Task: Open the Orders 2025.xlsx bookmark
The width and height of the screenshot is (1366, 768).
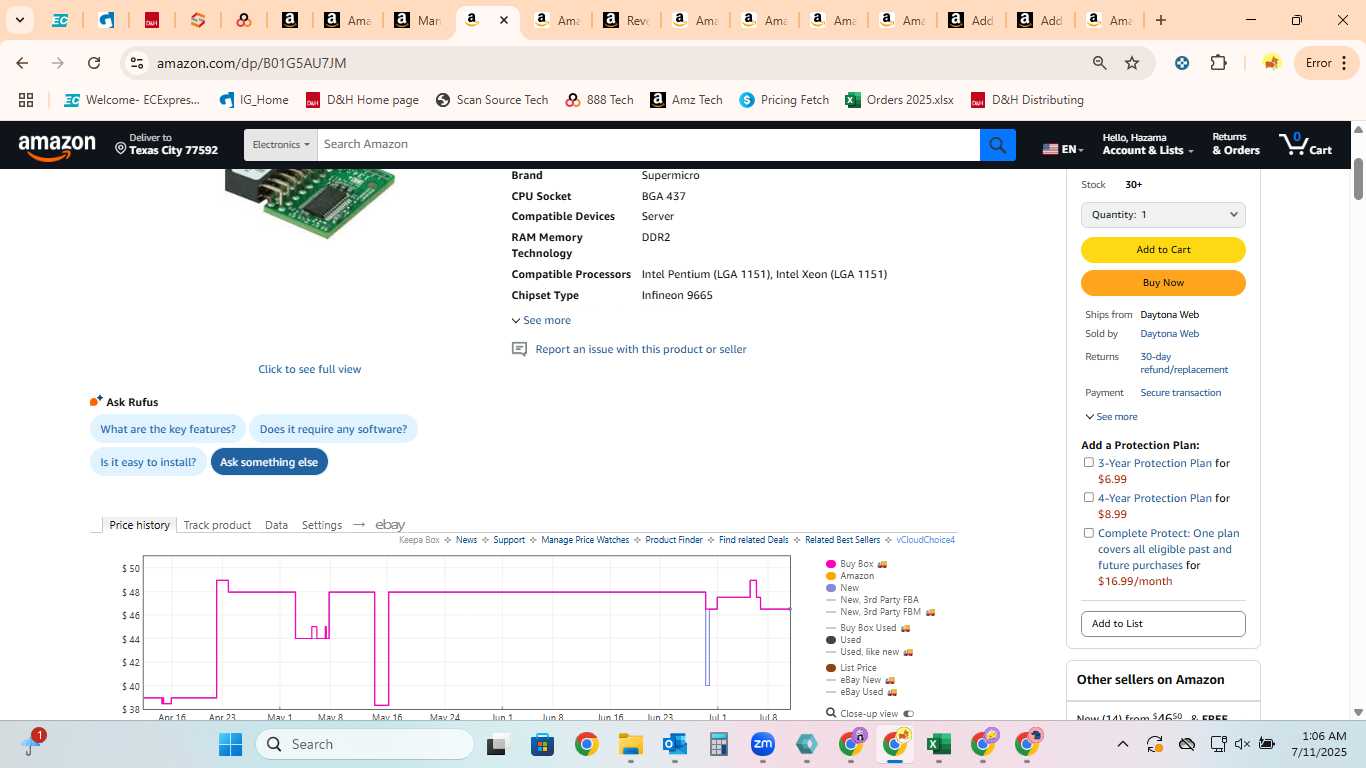Action: (899, 100)
